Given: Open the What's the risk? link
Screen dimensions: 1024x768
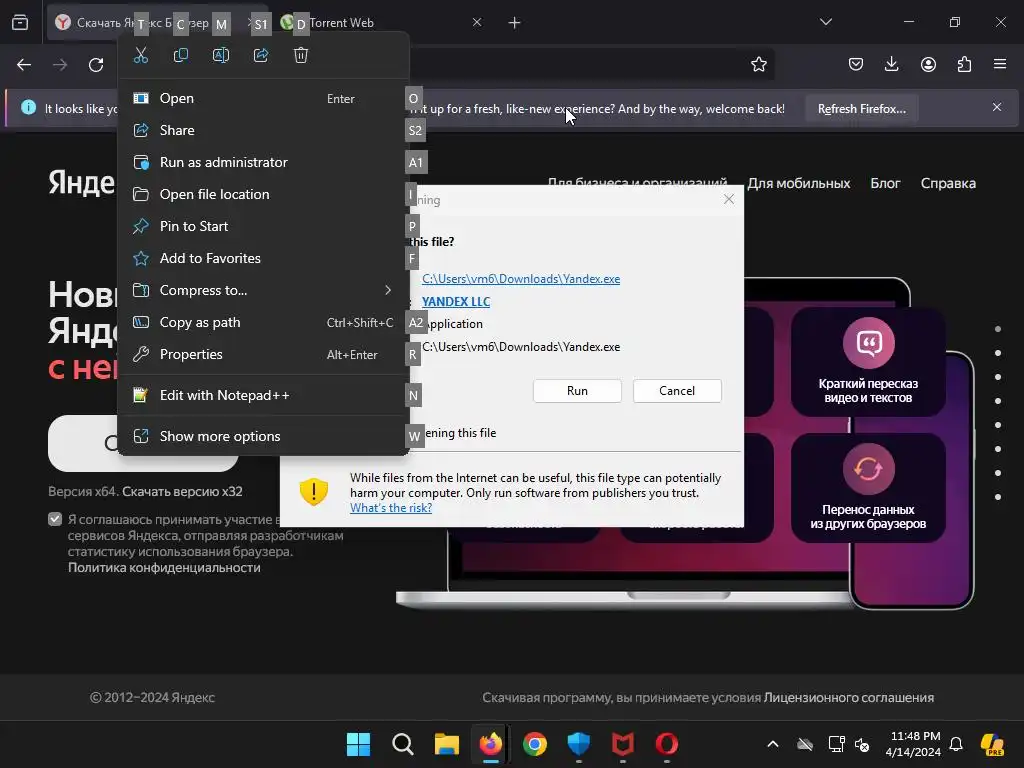Looking at the screenshot, I should coord(391,508).
